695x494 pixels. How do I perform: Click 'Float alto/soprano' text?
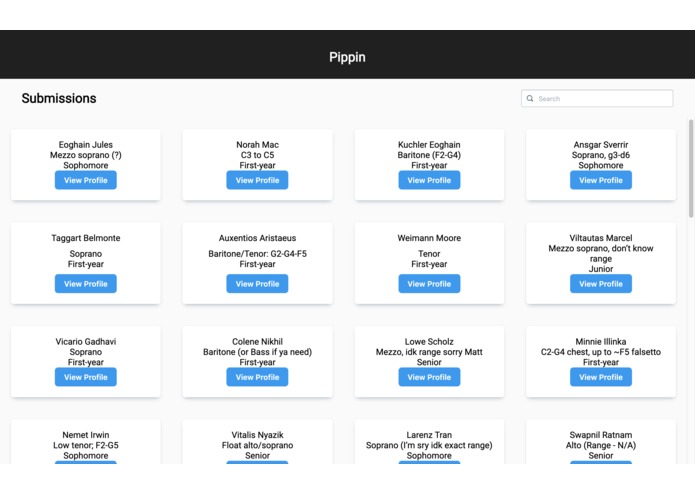coord(257,445)
